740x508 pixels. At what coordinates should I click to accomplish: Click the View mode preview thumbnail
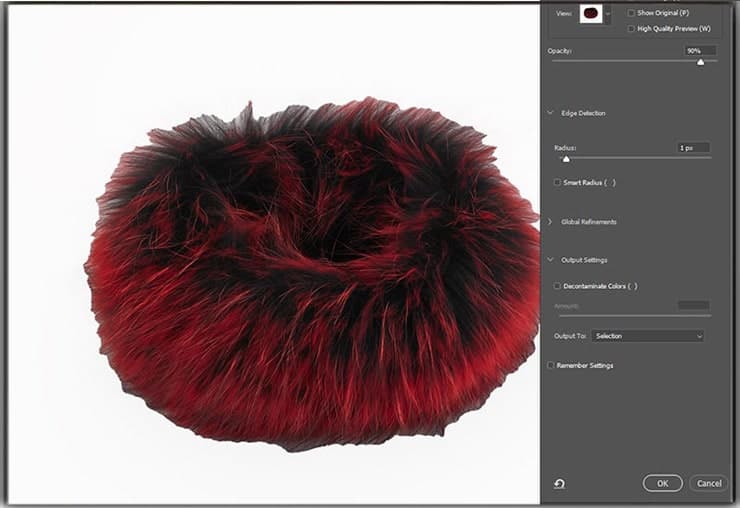pos(593,15)
